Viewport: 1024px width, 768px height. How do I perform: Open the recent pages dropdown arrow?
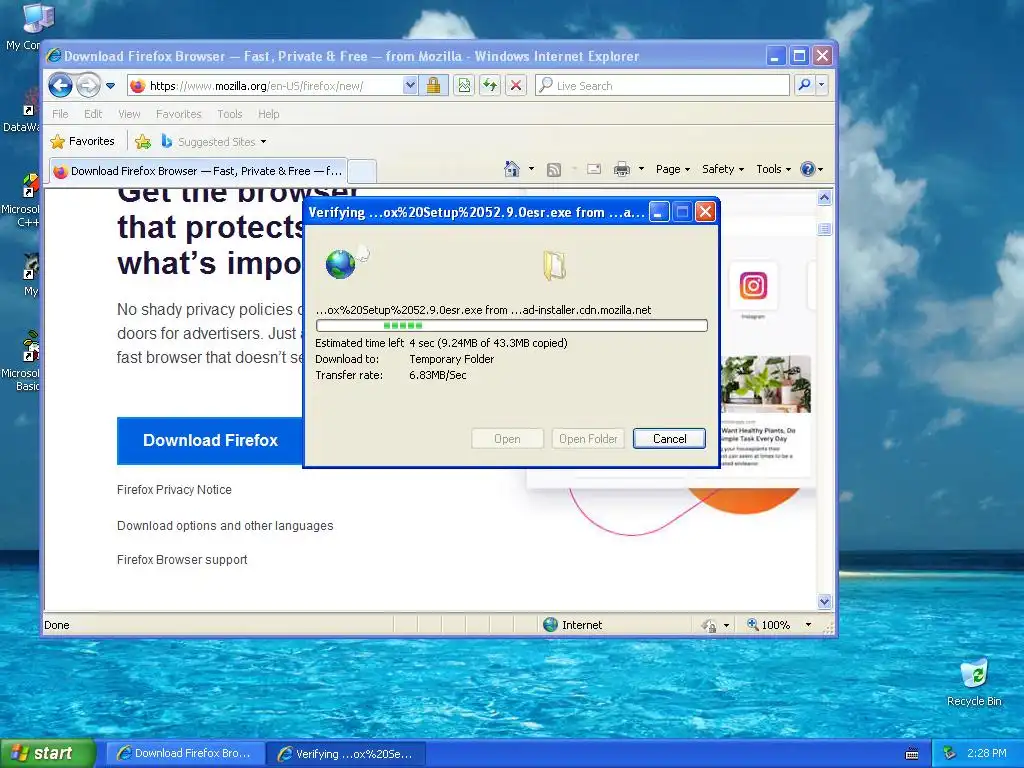click(110, 86)
